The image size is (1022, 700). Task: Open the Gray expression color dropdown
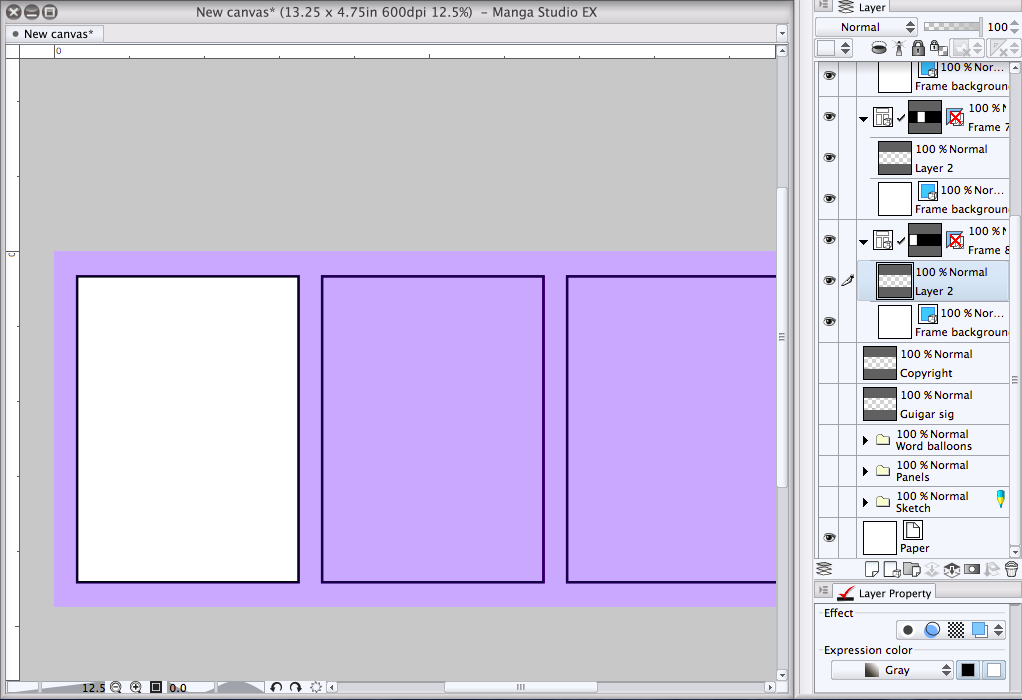(x=893, y=671)
